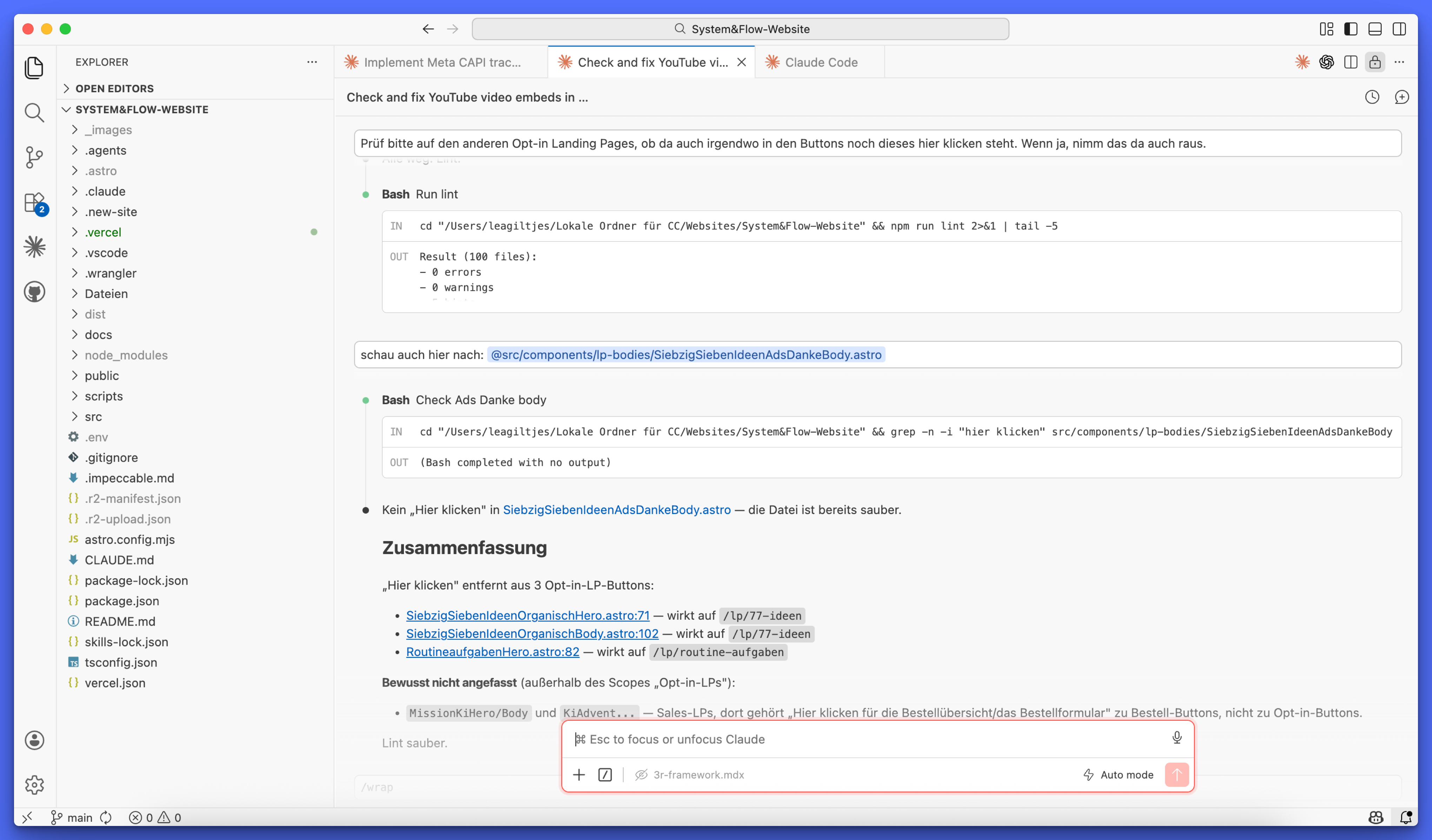Start new chat with plus bubble icon
The width and height of the screenshot is (1432, 840).
(x=1402, y=97)
